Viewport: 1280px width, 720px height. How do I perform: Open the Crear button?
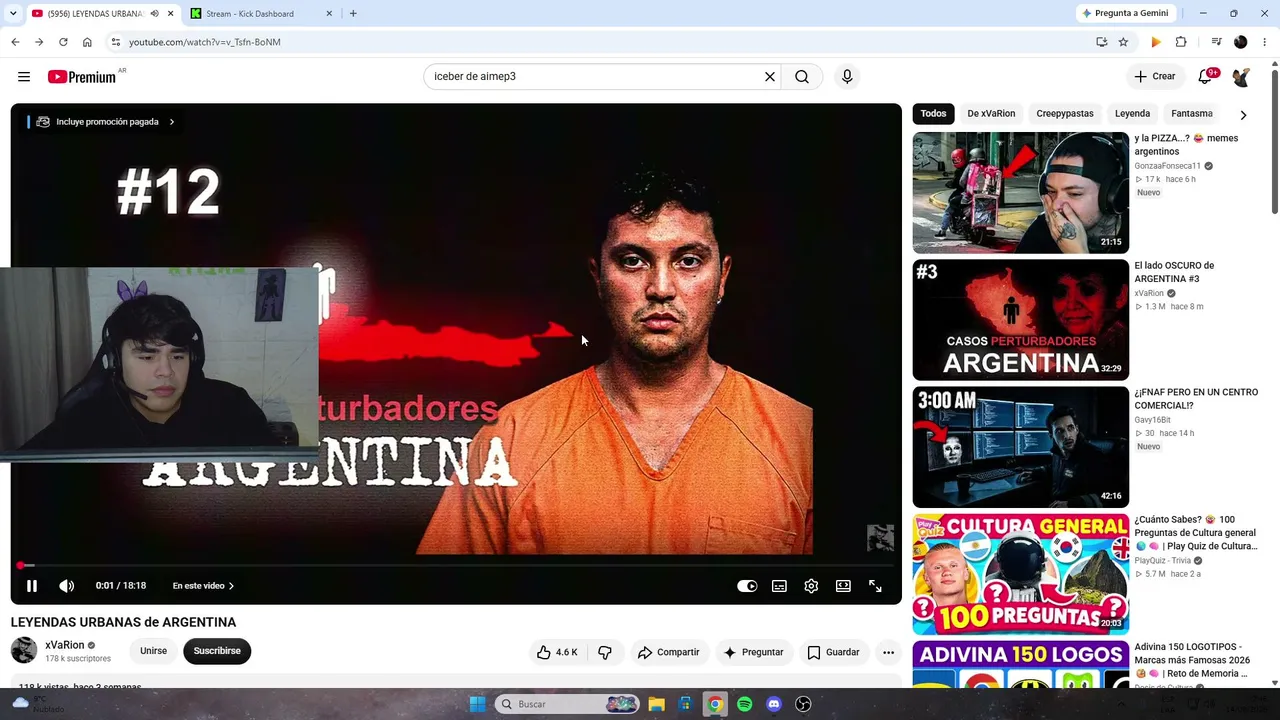tap(1155, 77)
